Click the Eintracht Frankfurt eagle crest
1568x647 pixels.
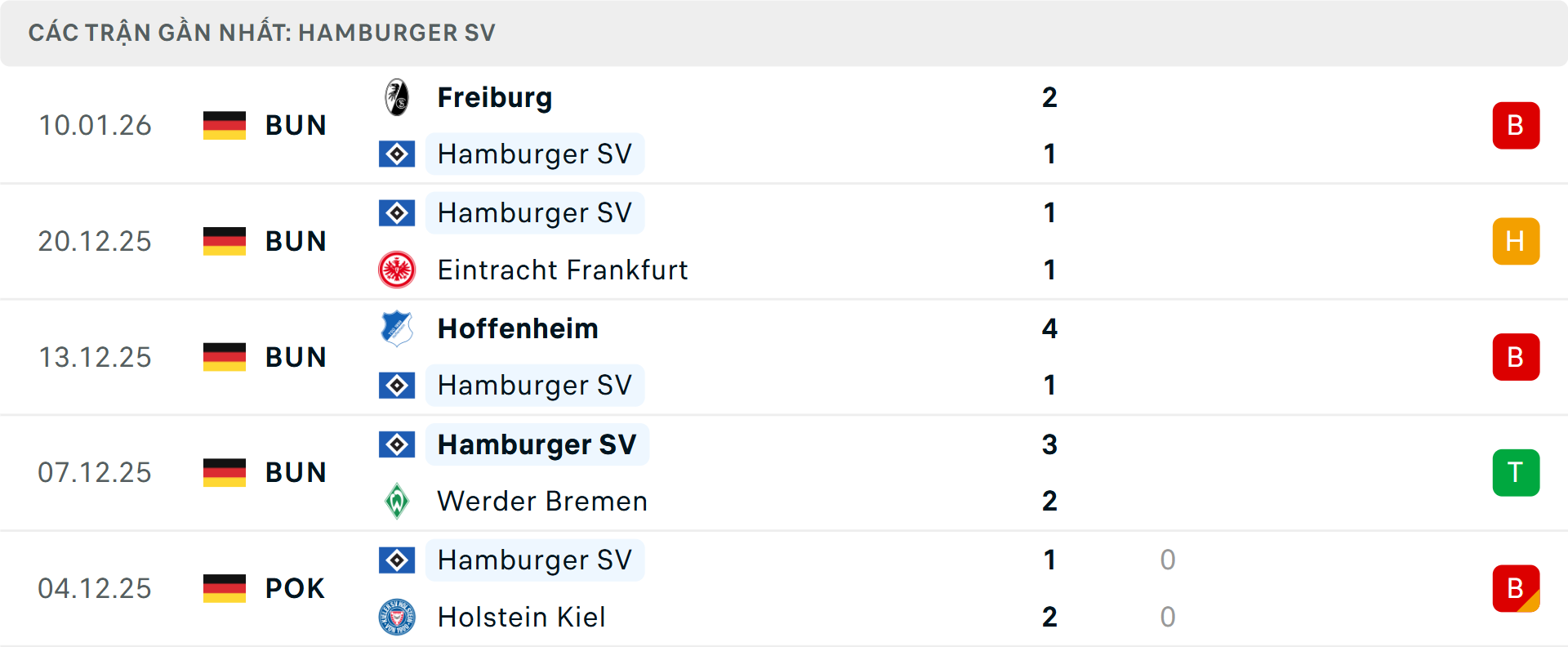[397, 270]
